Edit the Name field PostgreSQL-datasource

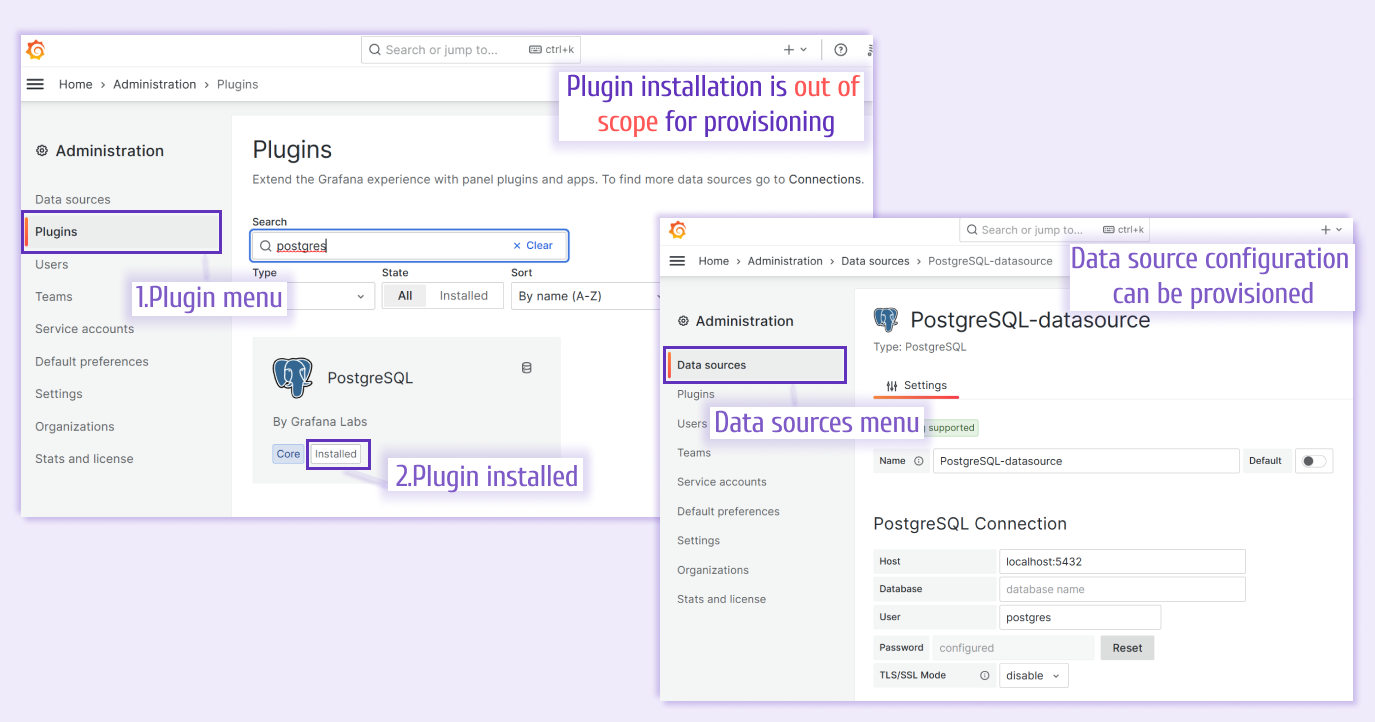point(1086,461)
